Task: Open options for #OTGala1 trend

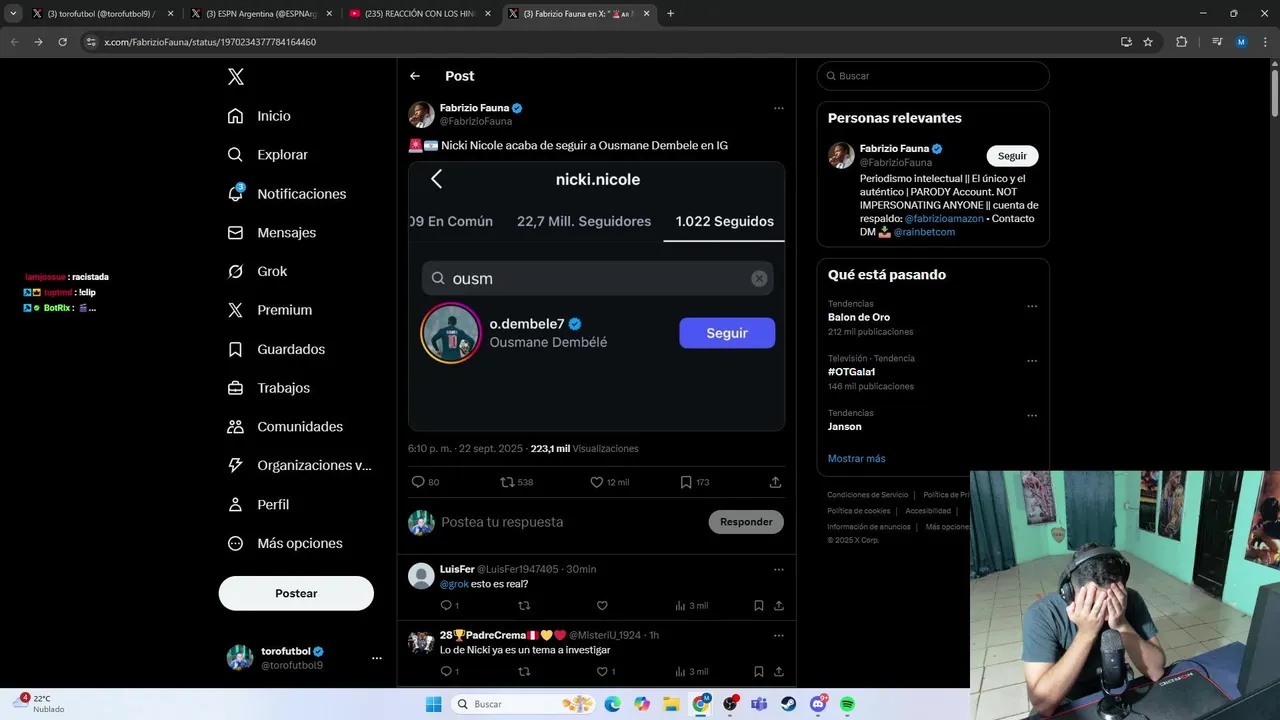Action: tap(1032, 361)
